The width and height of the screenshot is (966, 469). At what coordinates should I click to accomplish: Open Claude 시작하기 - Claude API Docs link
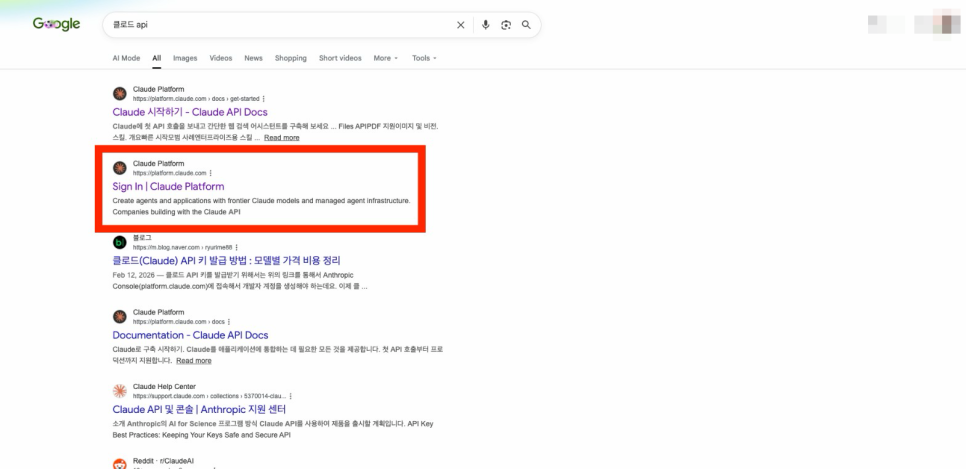point(190,112)
